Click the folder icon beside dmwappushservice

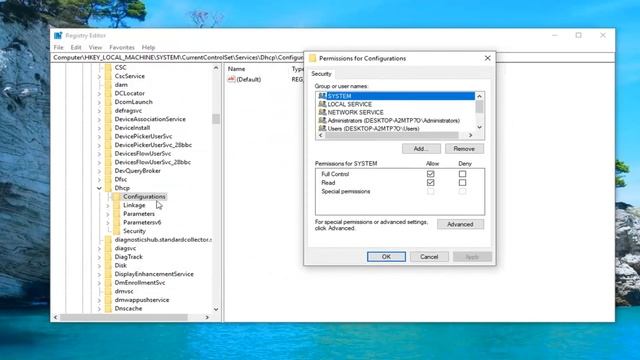tap(108, 300)
